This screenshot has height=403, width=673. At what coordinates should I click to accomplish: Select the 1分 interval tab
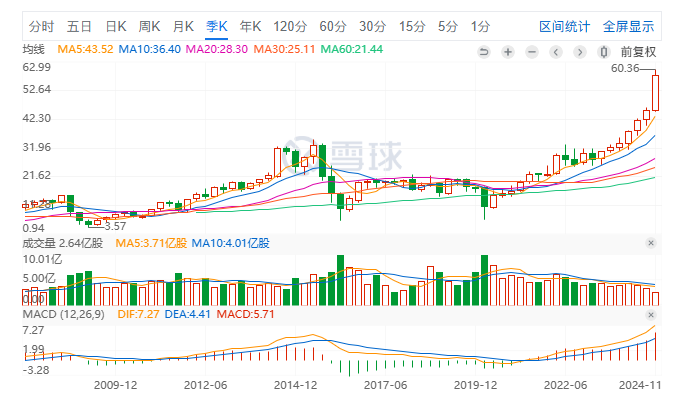480,27
